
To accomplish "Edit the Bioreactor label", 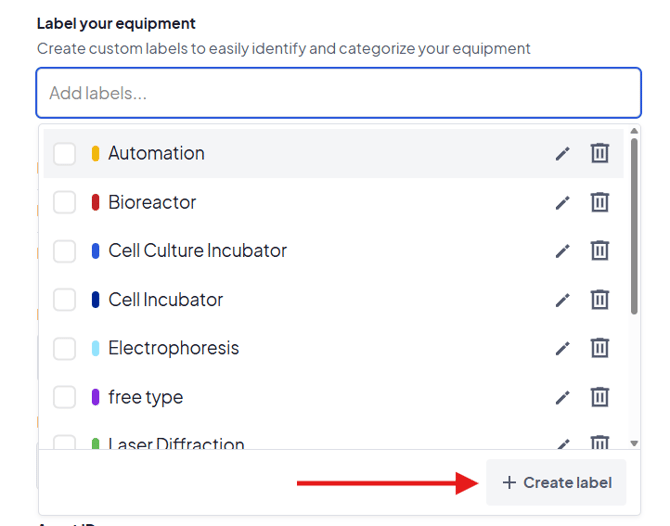I will (x=563, y=203).
